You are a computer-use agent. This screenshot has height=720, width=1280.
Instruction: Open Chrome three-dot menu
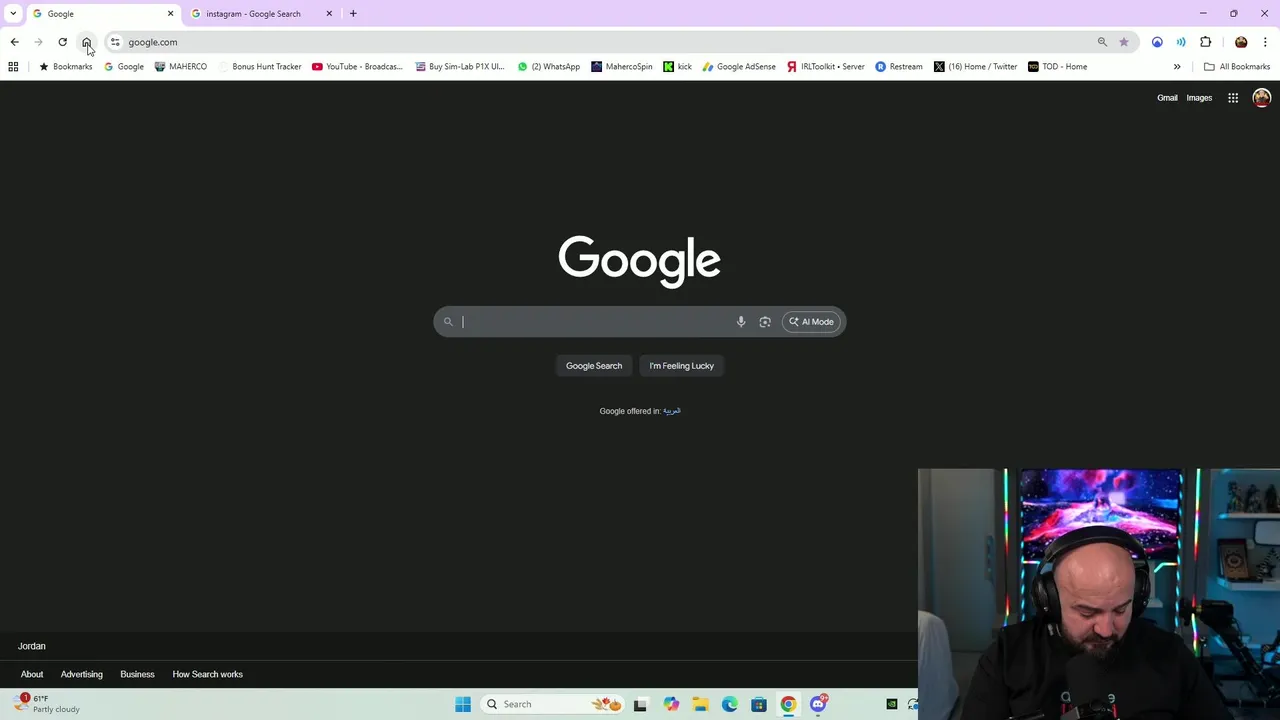pyautogui.click(x=1265, y=42)
